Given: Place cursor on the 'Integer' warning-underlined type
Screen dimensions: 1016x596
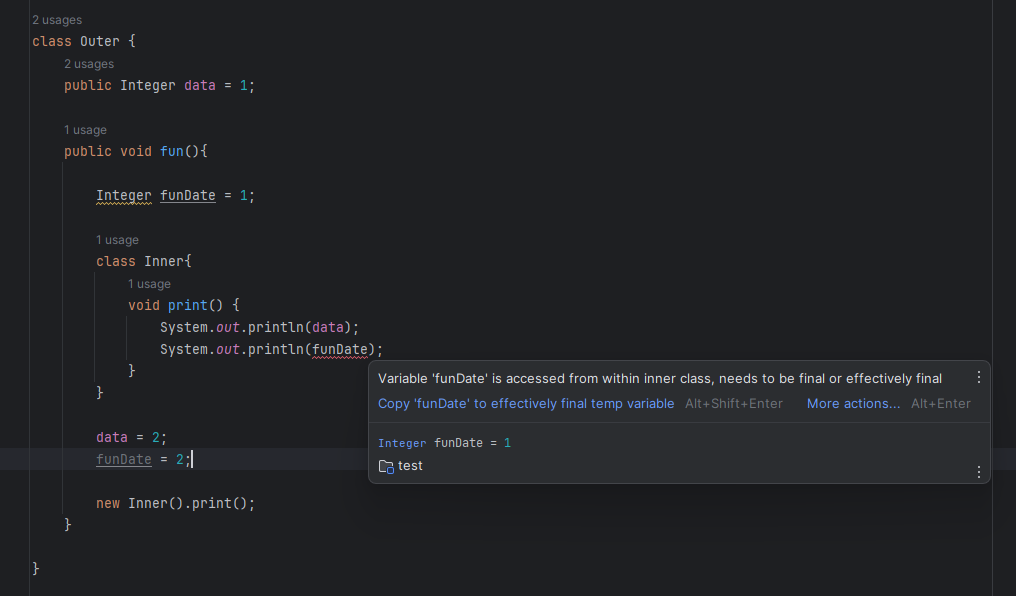Looking at the screenshot, I should pyautogui.click(x=124, y=196).
